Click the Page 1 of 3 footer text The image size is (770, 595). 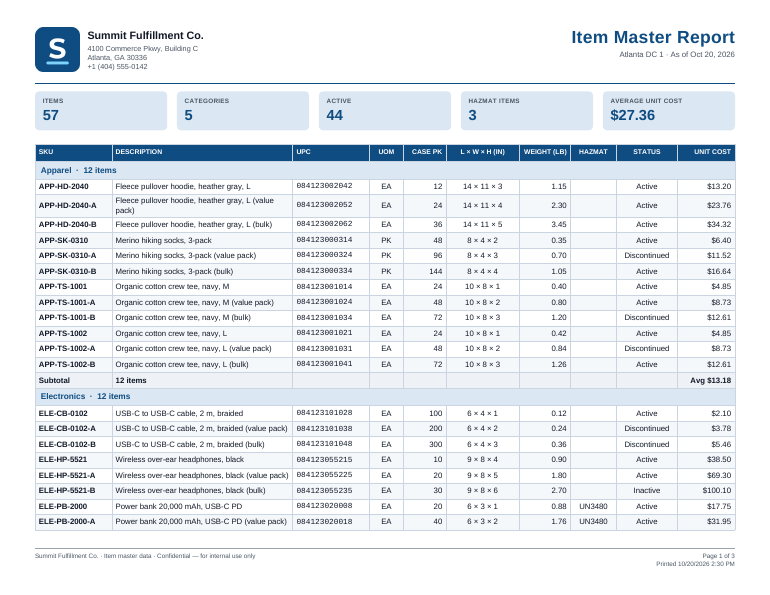[718, 556]
